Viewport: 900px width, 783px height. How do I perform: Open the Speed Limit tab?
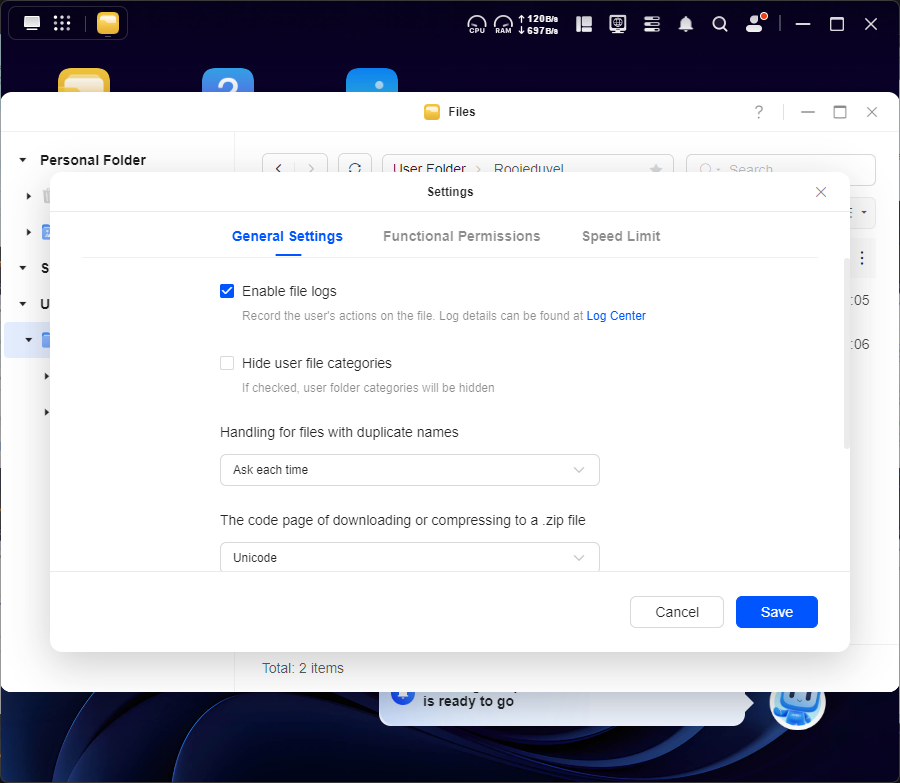coord(621,236)
